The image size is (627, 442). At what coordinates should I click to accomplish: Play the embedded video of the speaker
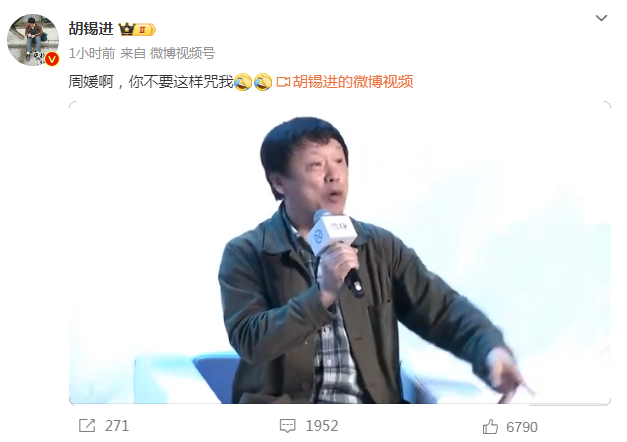339,252
